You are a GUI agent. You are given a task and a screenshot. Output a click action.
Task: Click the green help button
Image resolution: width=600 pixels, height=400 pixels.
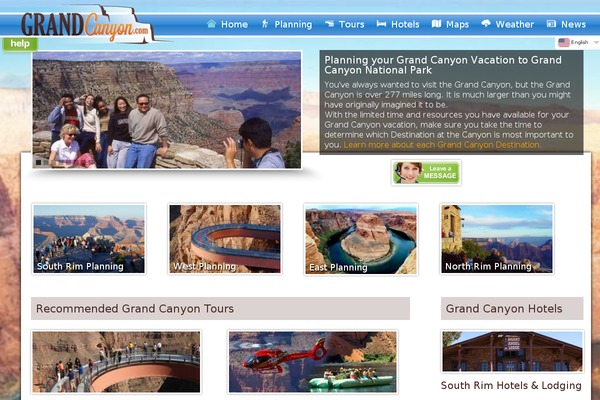[x=20, y=44]
